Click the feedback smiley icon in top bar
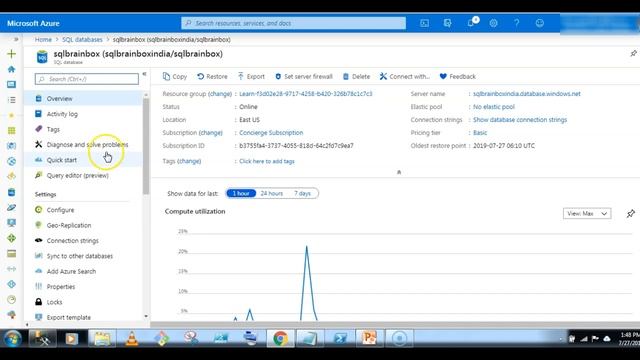The width and height of the screenshot is (640, 360). [540, 23]
